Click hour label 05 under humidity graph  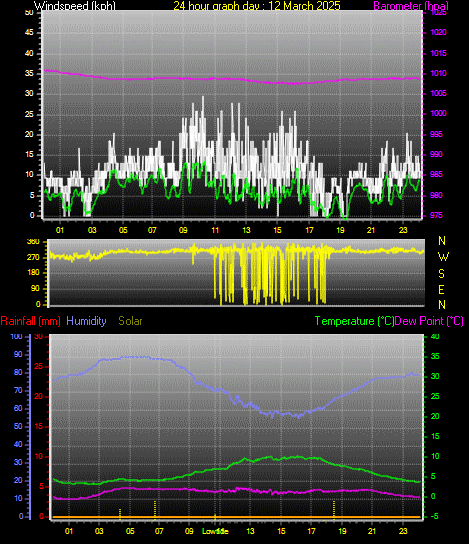(130, 531)
